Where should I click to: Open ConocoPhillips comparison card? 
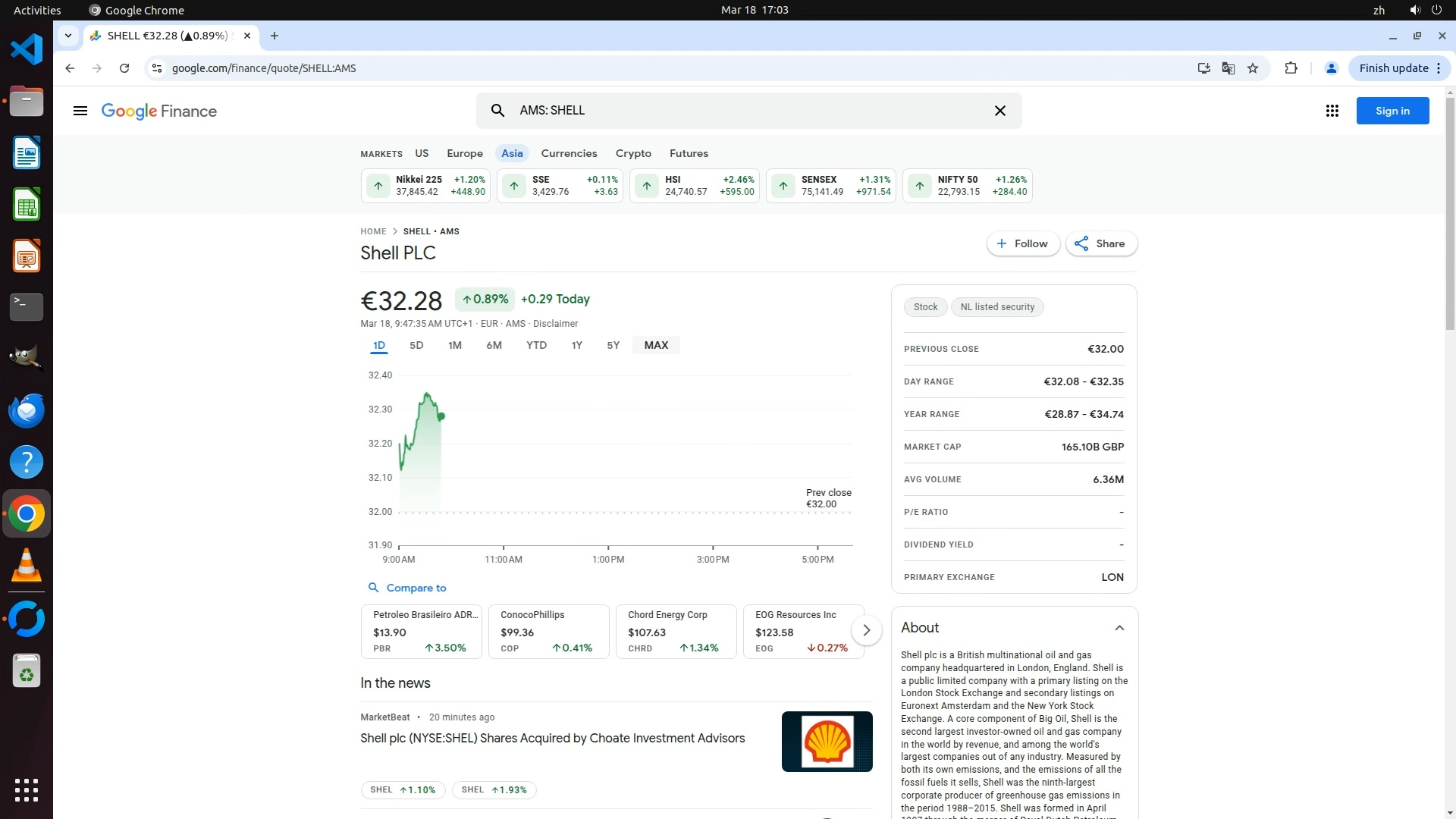tap(548, 631)
